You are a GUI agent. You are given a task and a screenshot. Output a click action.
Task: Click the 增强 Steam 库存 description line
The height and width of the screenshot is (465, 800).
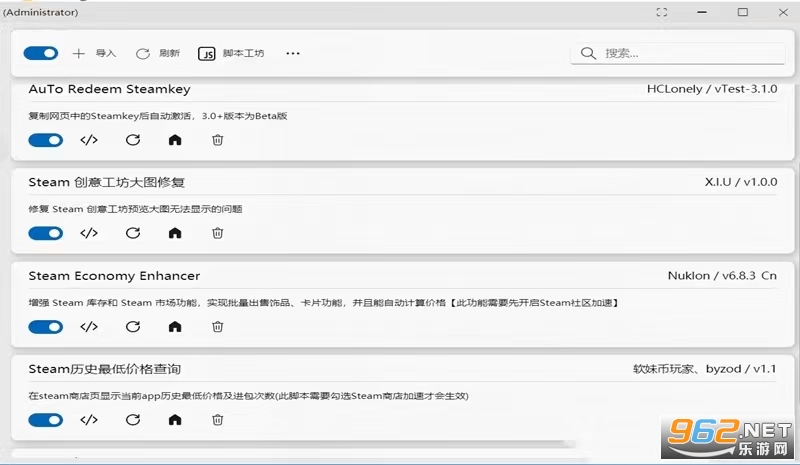click(x=323, y=303)
